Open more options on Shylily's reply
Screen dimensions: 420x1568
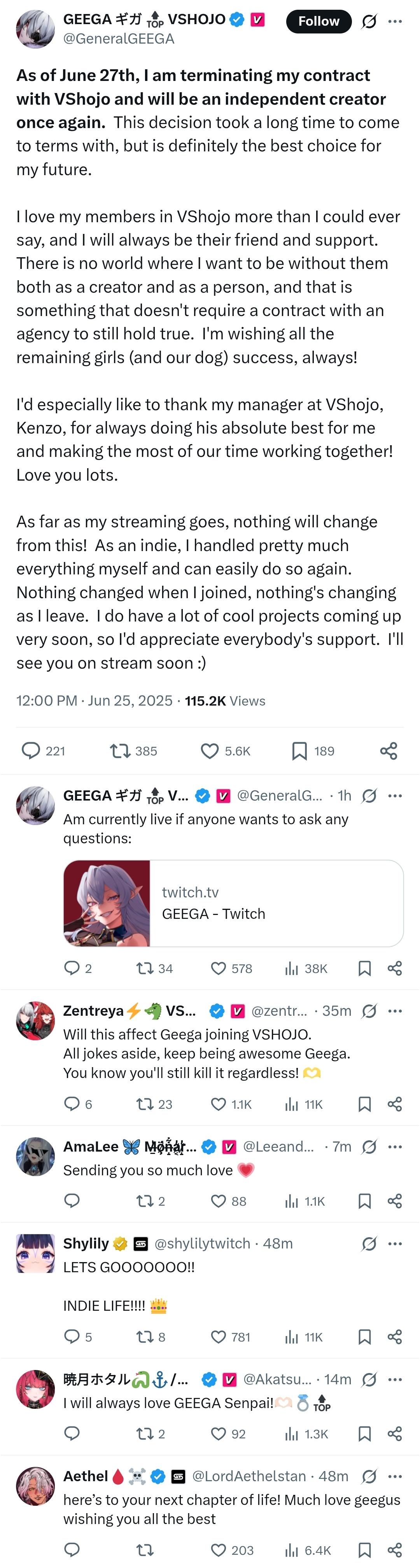pyautogui.click(x=395, y=1243)
